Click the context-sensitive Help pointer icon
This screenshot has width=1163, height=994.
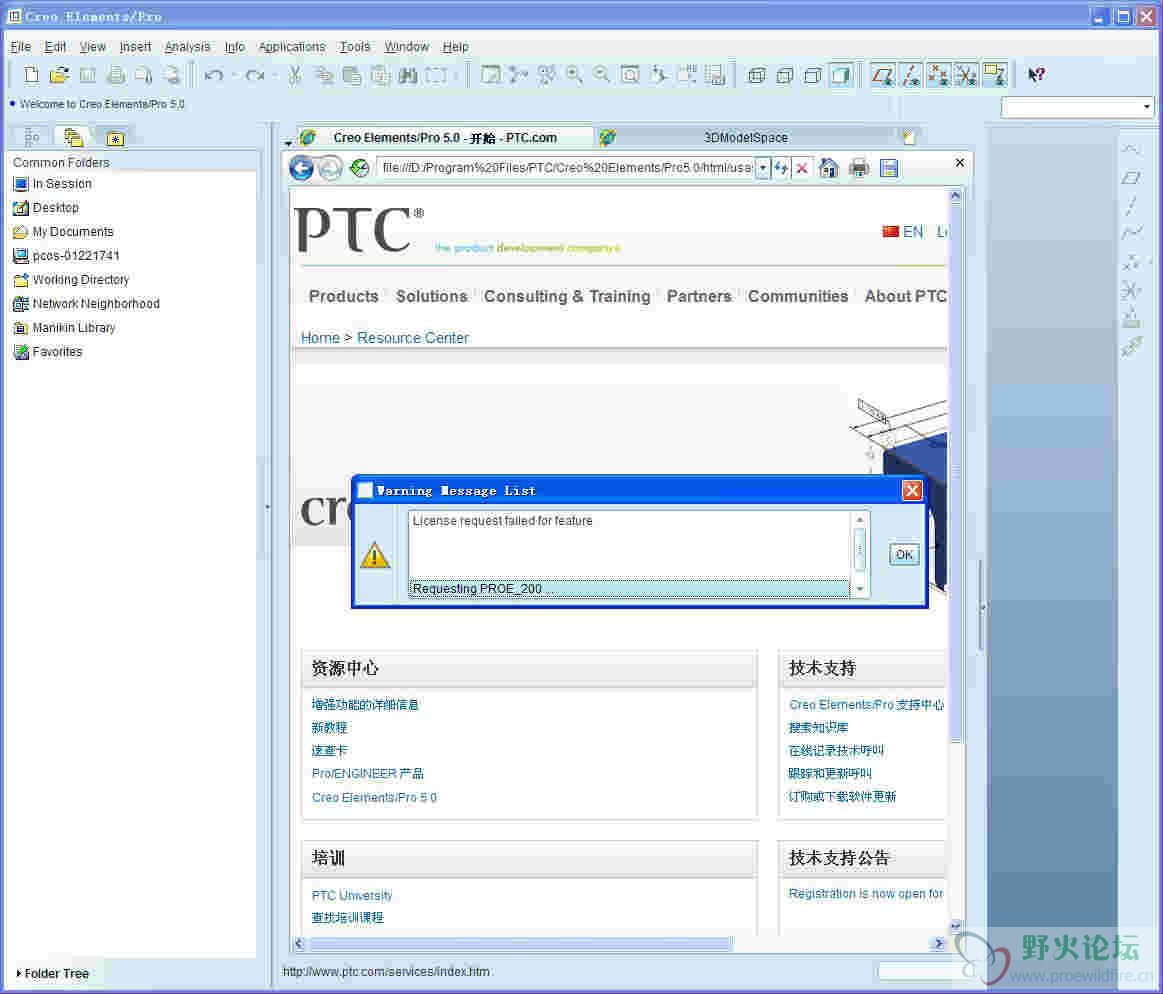point(1036,74)
